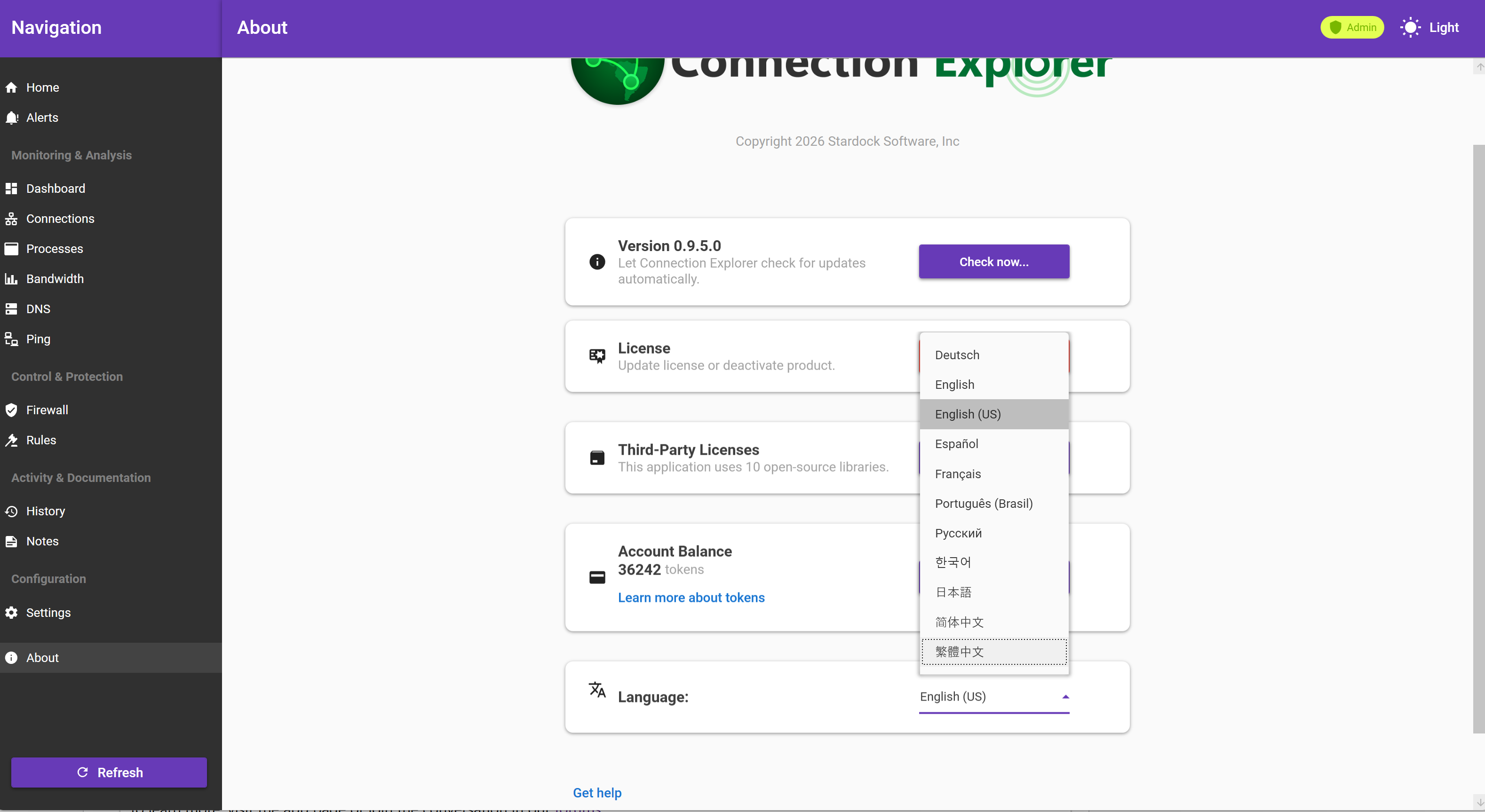Collapse the Language combo box arrow
The image size is (1485, 812).
click(1065, 697)
